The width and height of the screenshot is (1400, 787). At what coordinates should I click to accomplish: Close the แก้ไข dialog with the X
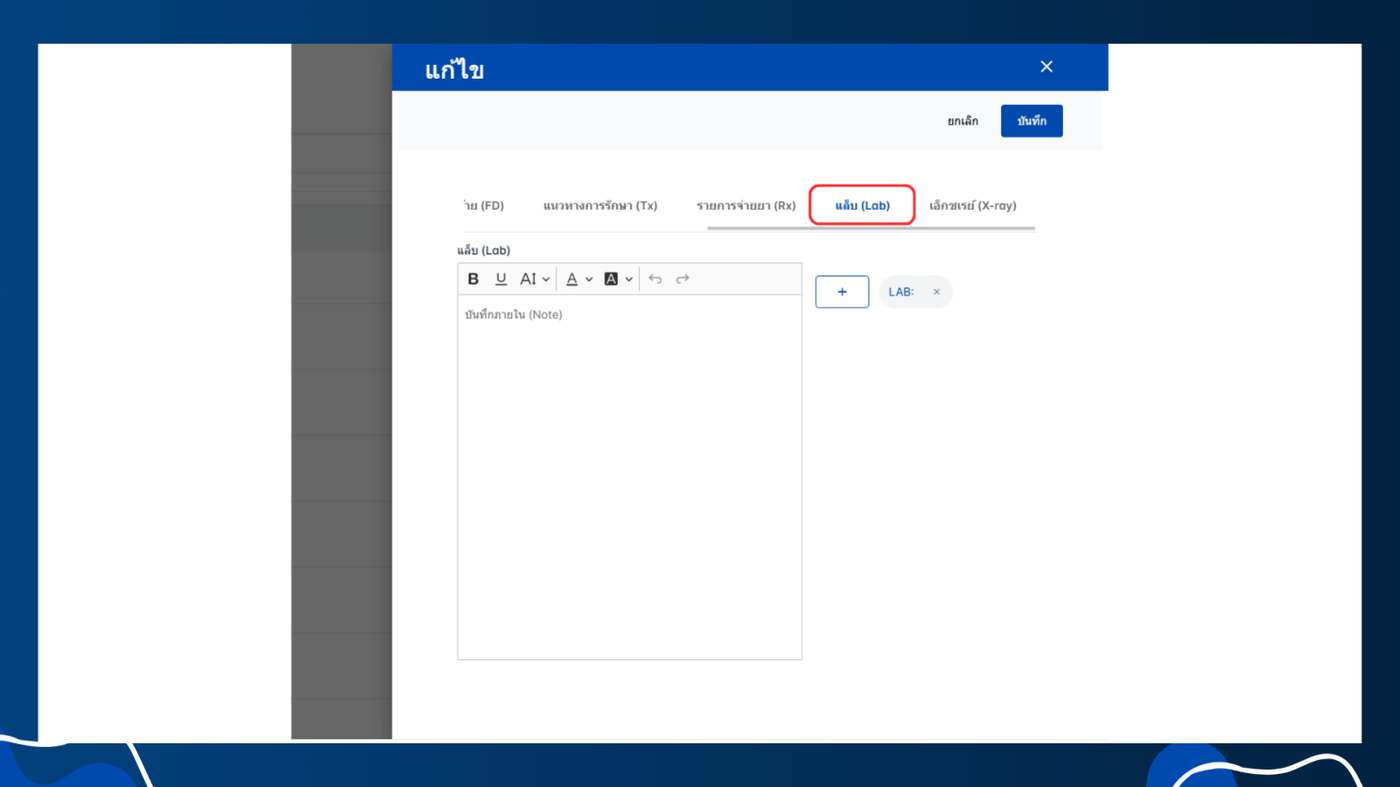click(1046, 67)
